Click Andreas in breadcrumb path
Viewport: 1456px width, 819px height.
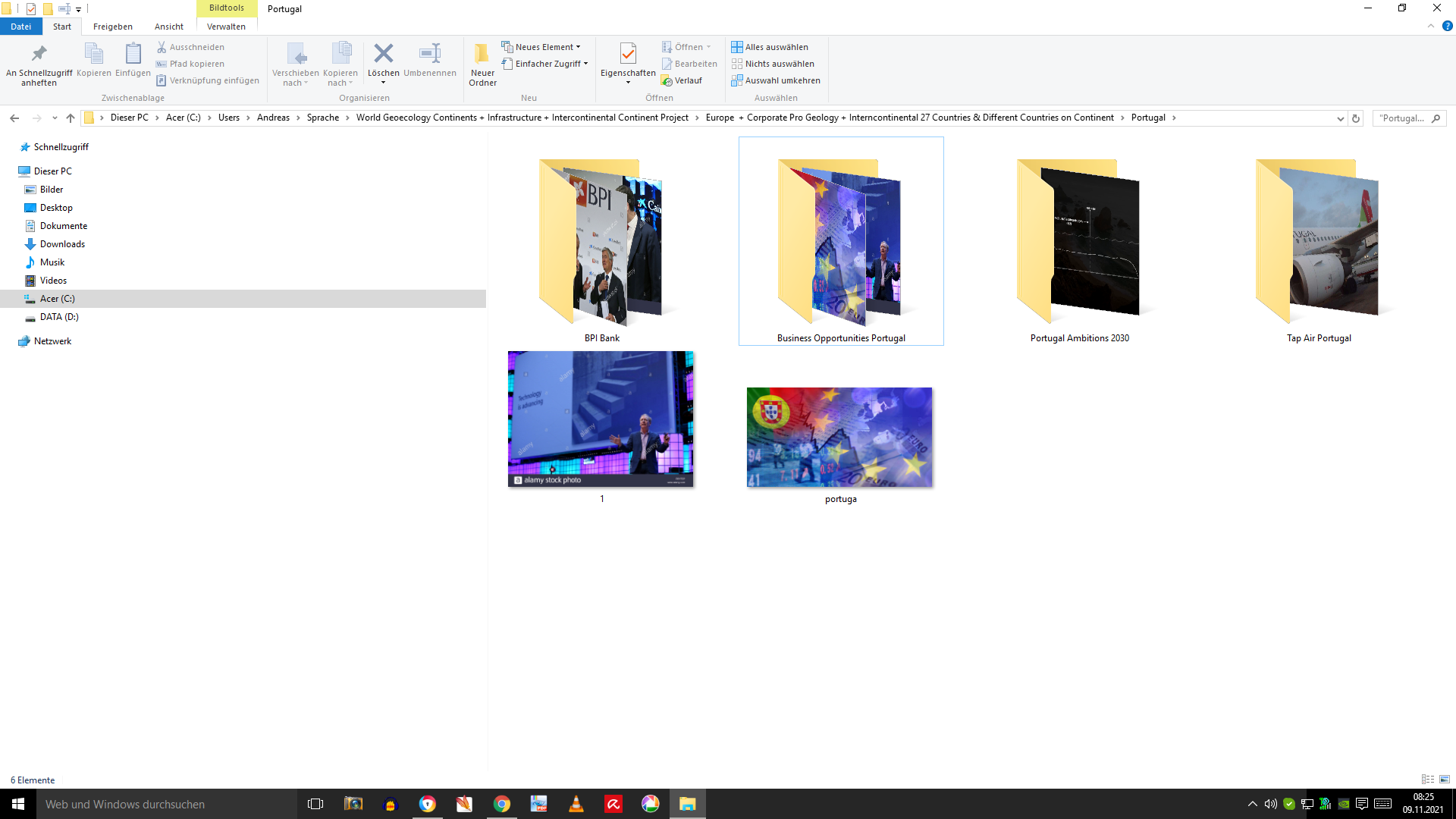pos(273,118)
